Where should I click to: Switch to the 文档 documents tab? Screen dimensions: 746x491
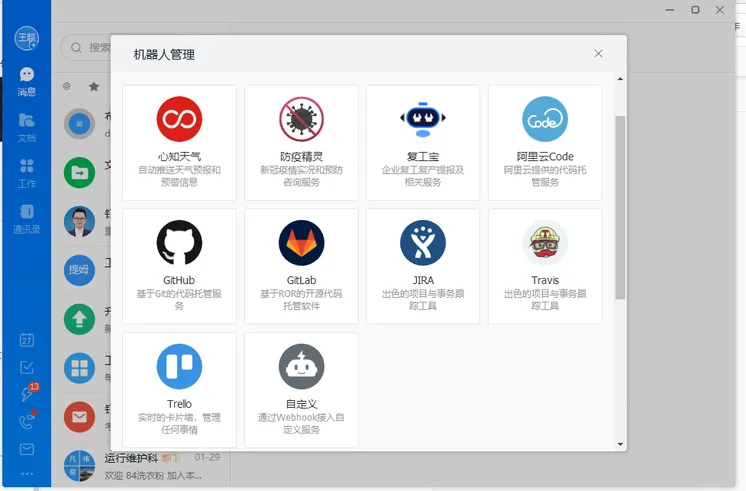pos(27,128)
